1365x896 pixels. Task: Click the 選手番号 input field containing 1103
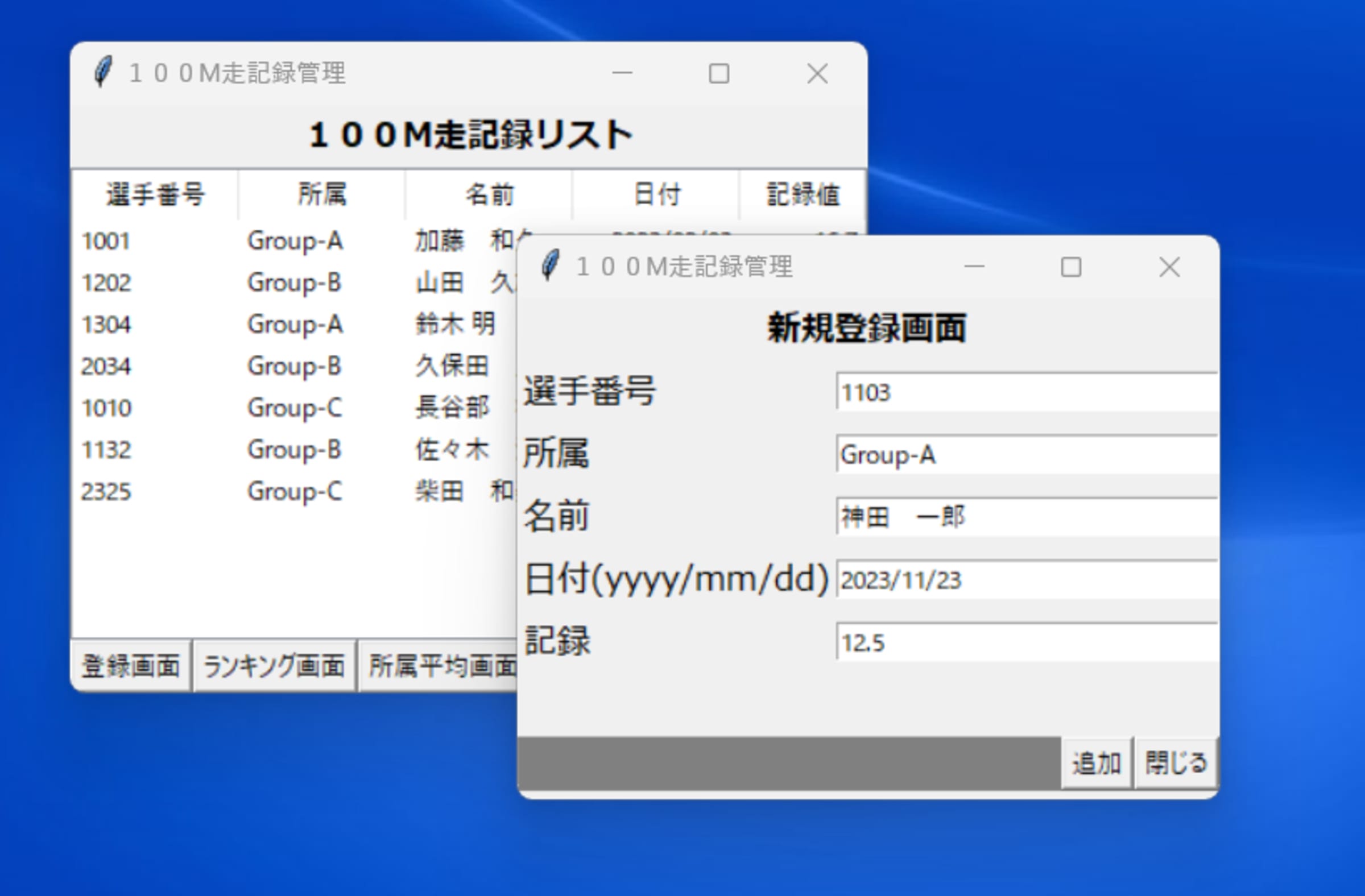pyautogui.click(x=1025, y=393)
